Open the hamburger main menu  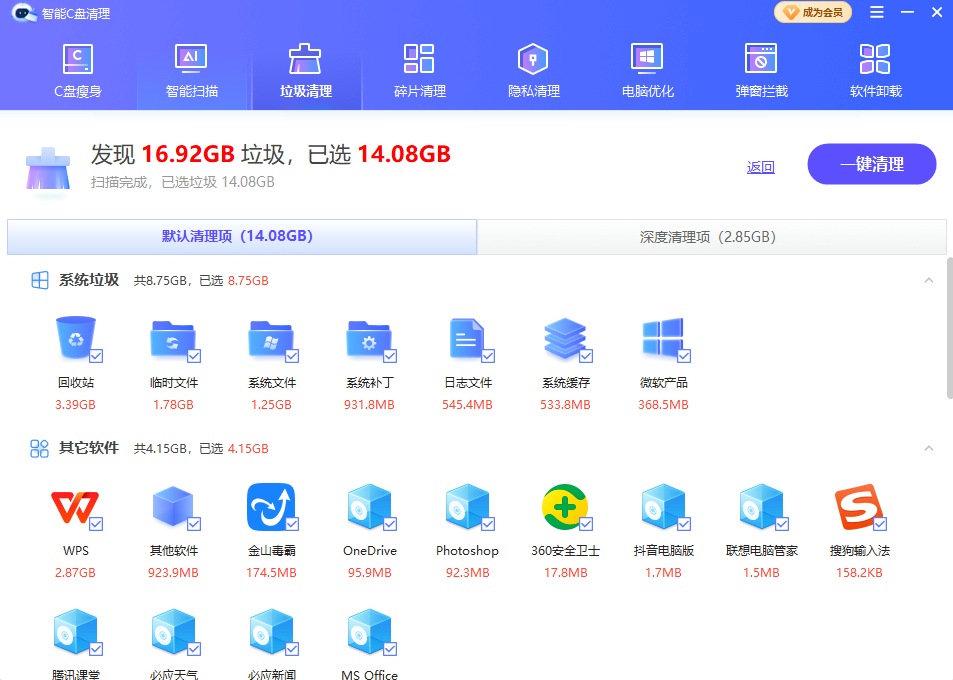tap(877, 13)
